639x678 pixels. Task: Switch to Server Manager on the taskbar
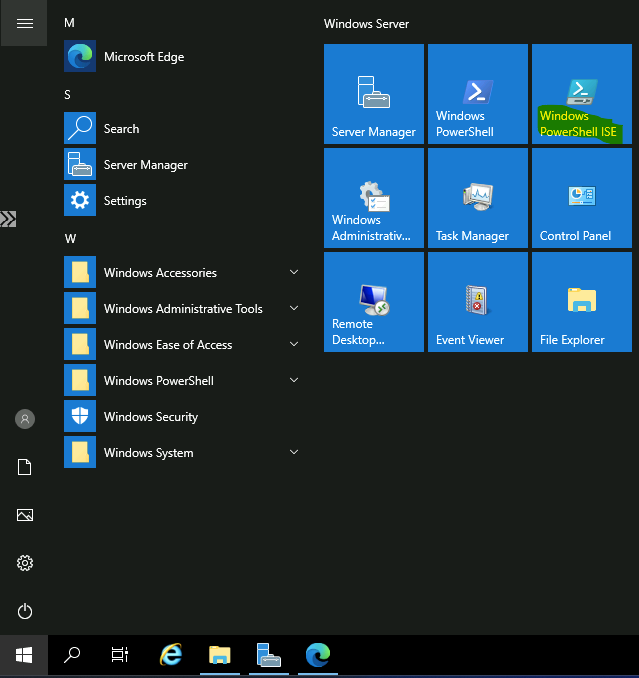[268, 655]
